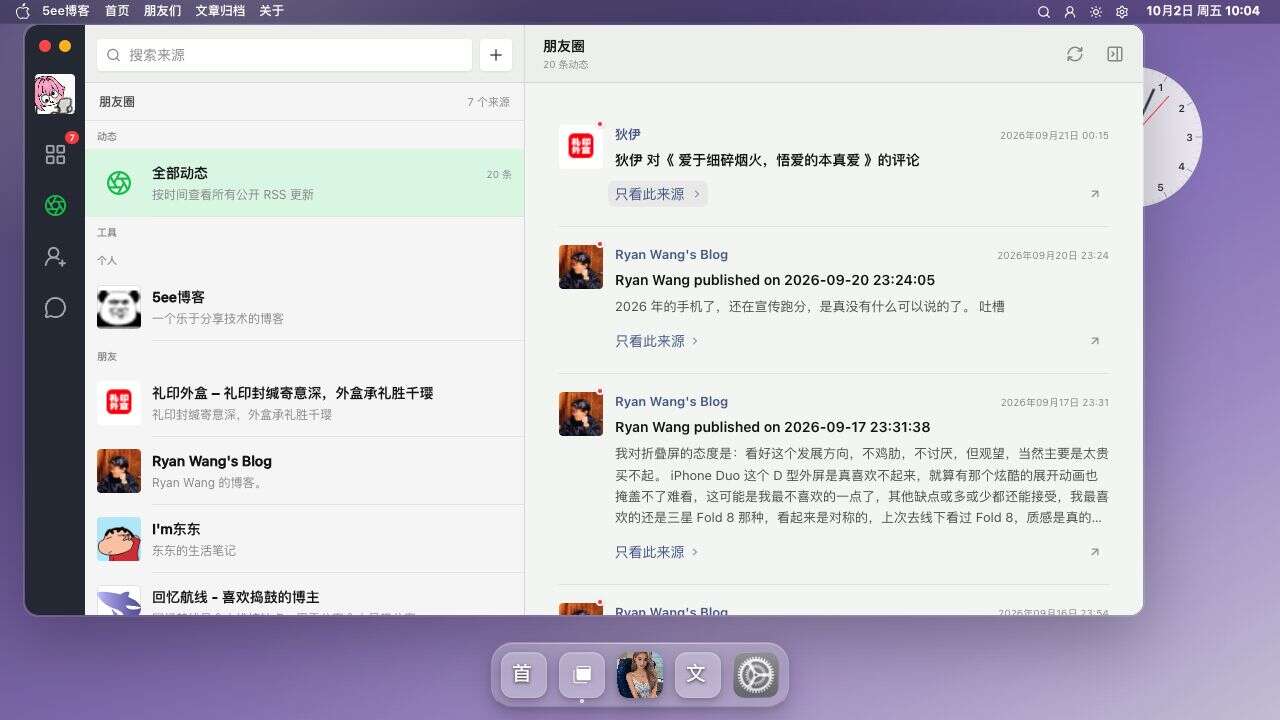Image resolution: width=1280 pixels, height=720 pixels.
Task: Click the photo portrait icon in the dock
Action: point(640,674)
